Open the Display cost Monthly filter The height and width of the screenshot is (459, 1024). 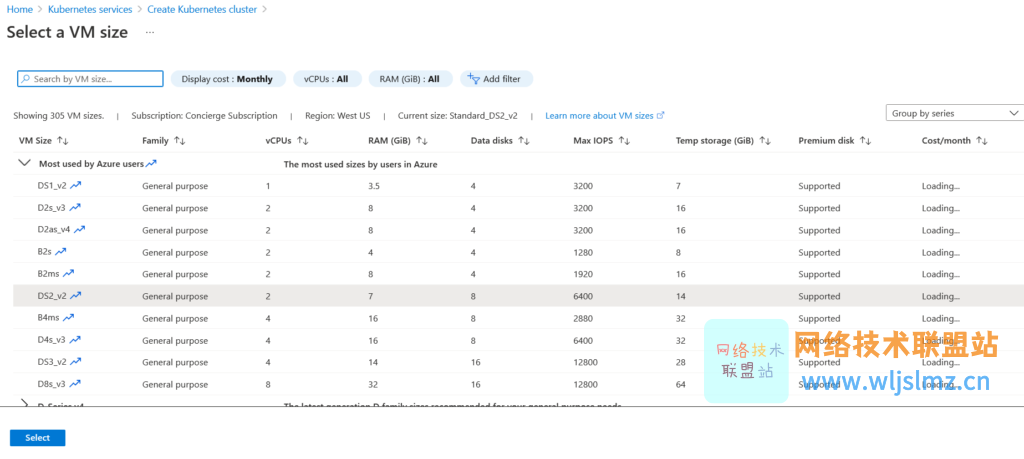point(228,79)
